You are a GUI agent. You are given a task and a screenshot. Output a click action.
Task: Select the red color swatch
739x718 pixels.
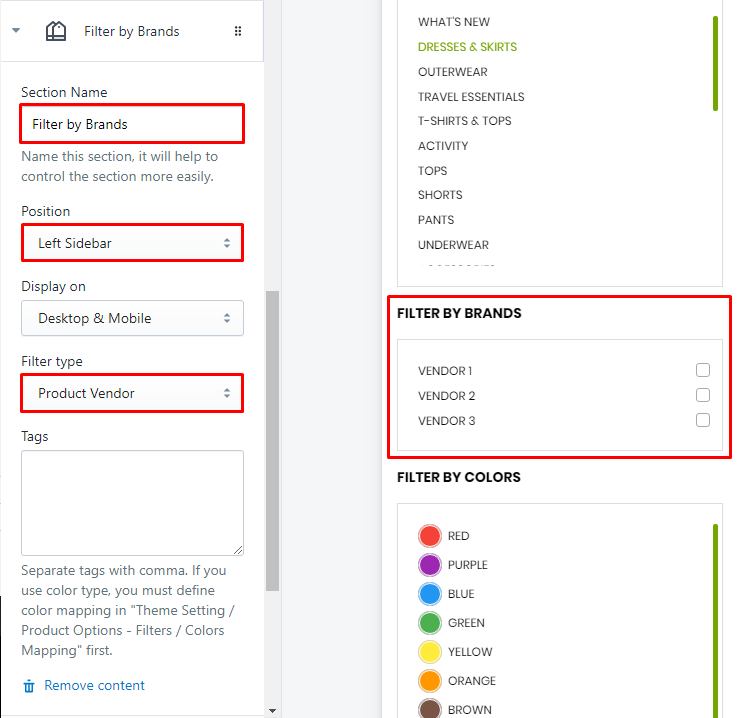(x=430, y=536)
